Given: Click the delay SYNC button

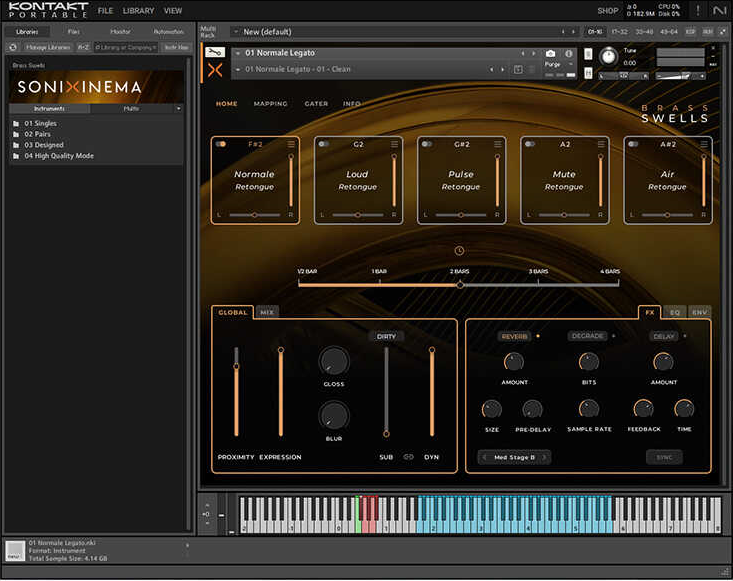Looking at the screenshot, I should click(664, 457).
